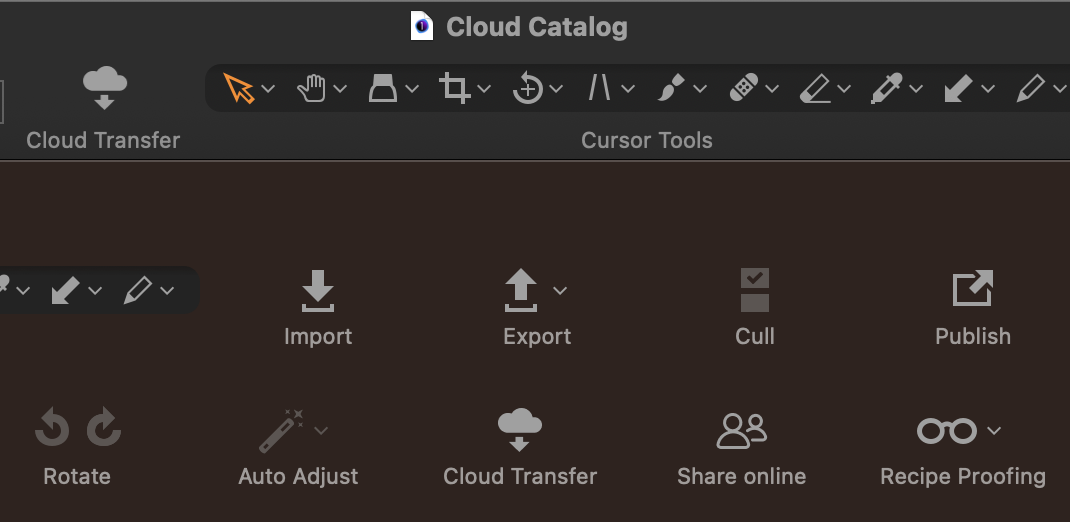The height and width of the screenshot is (522, 1070).
Task: Select the Keystone tool icon
Action: click(383, 89)
